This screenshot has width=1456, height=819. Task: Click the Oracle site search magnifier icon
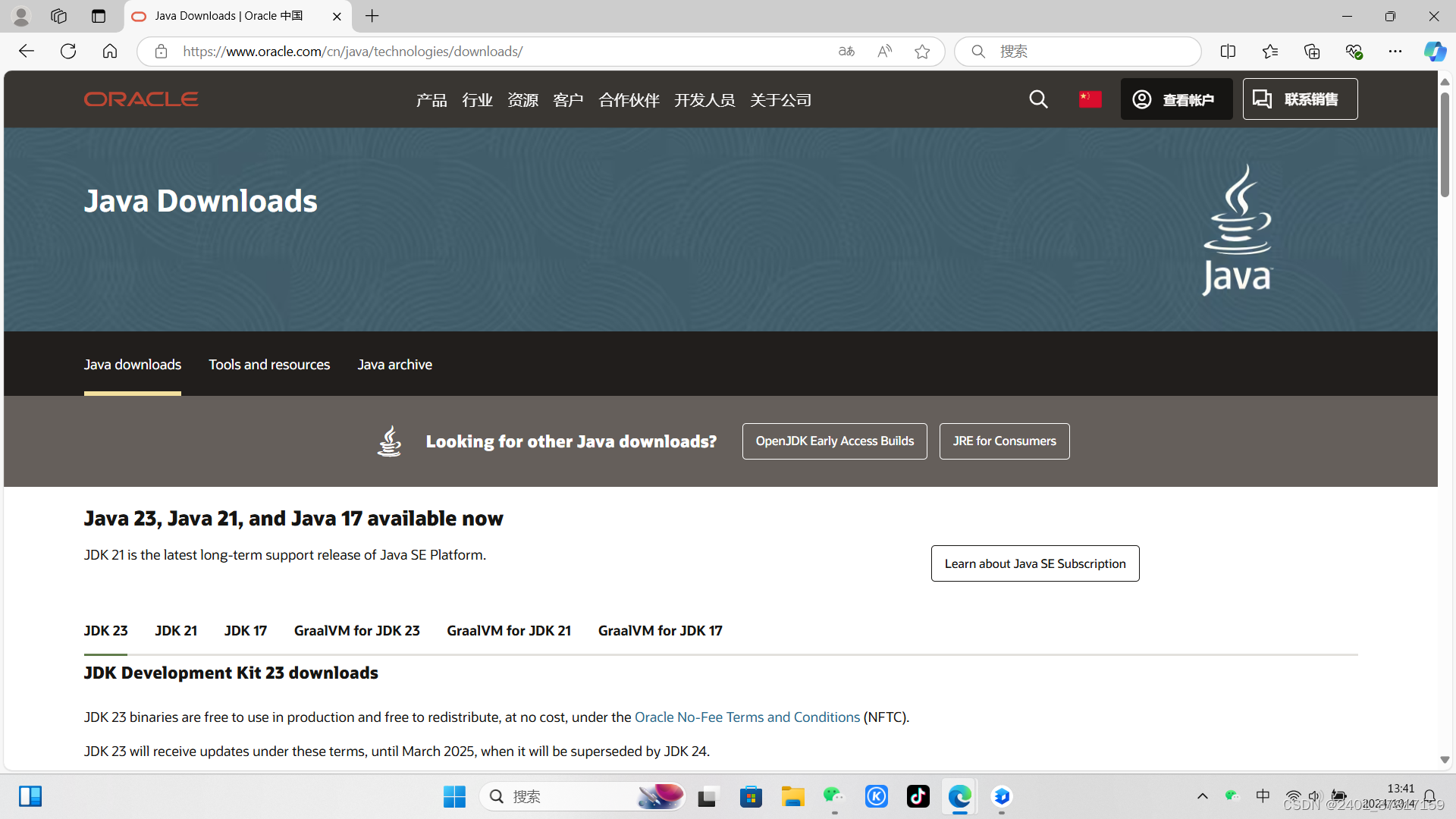[x=1038, y=99]
